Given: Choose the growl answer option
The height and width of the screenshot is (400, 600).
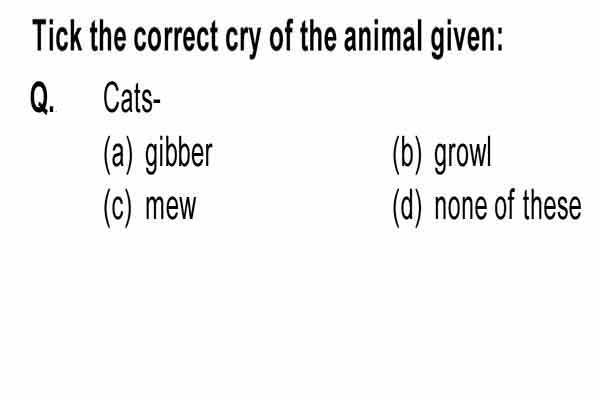Looking at the screenshot, I should [463, 155].
